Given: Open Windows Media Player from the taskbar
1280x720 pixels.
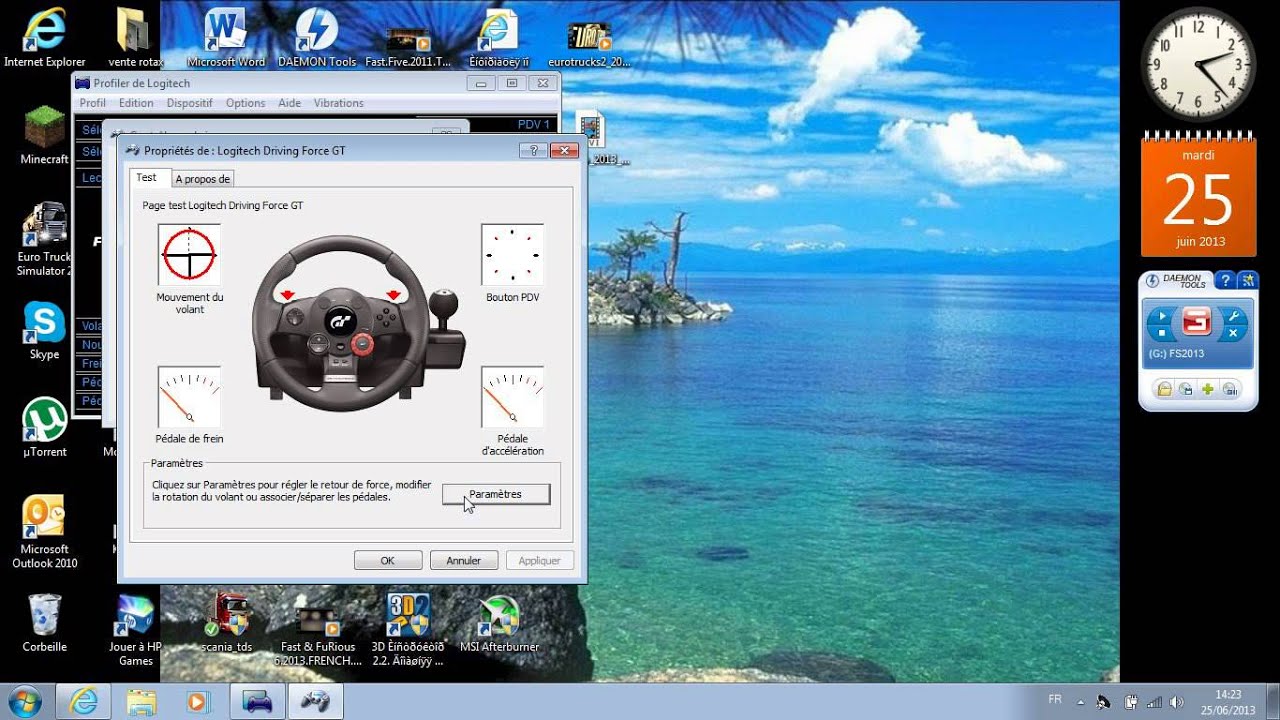Looking at the screenshot, I should pyautogui.click(x=199, y=702).
